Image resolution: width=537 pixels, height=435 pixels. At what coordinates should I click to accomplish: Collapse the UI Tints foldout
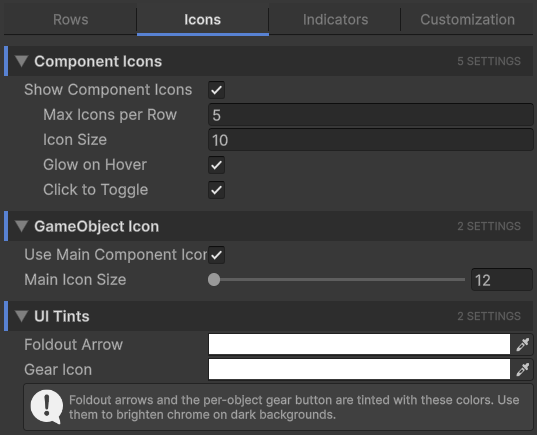tap(22, 316)
